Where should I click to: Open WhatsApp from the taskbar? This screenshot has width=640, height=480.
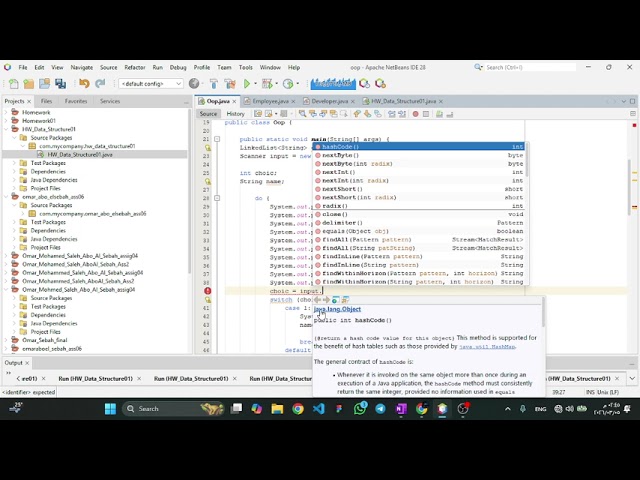(x=360, y=409)
